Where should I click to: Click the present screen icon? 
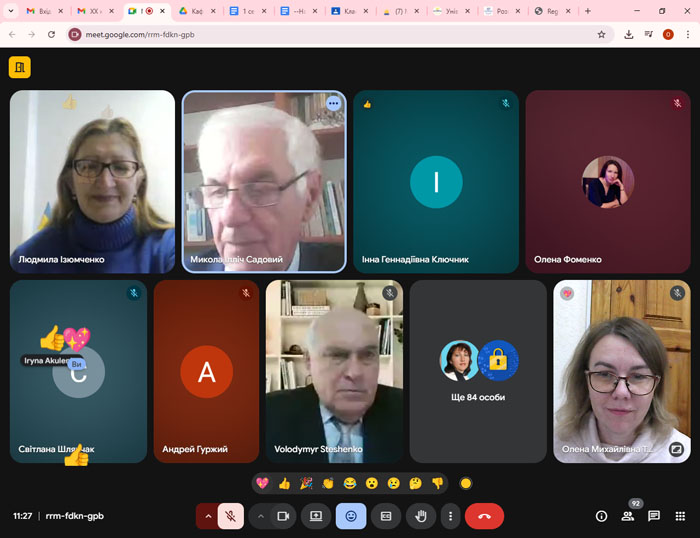click(x=316, y=516)
